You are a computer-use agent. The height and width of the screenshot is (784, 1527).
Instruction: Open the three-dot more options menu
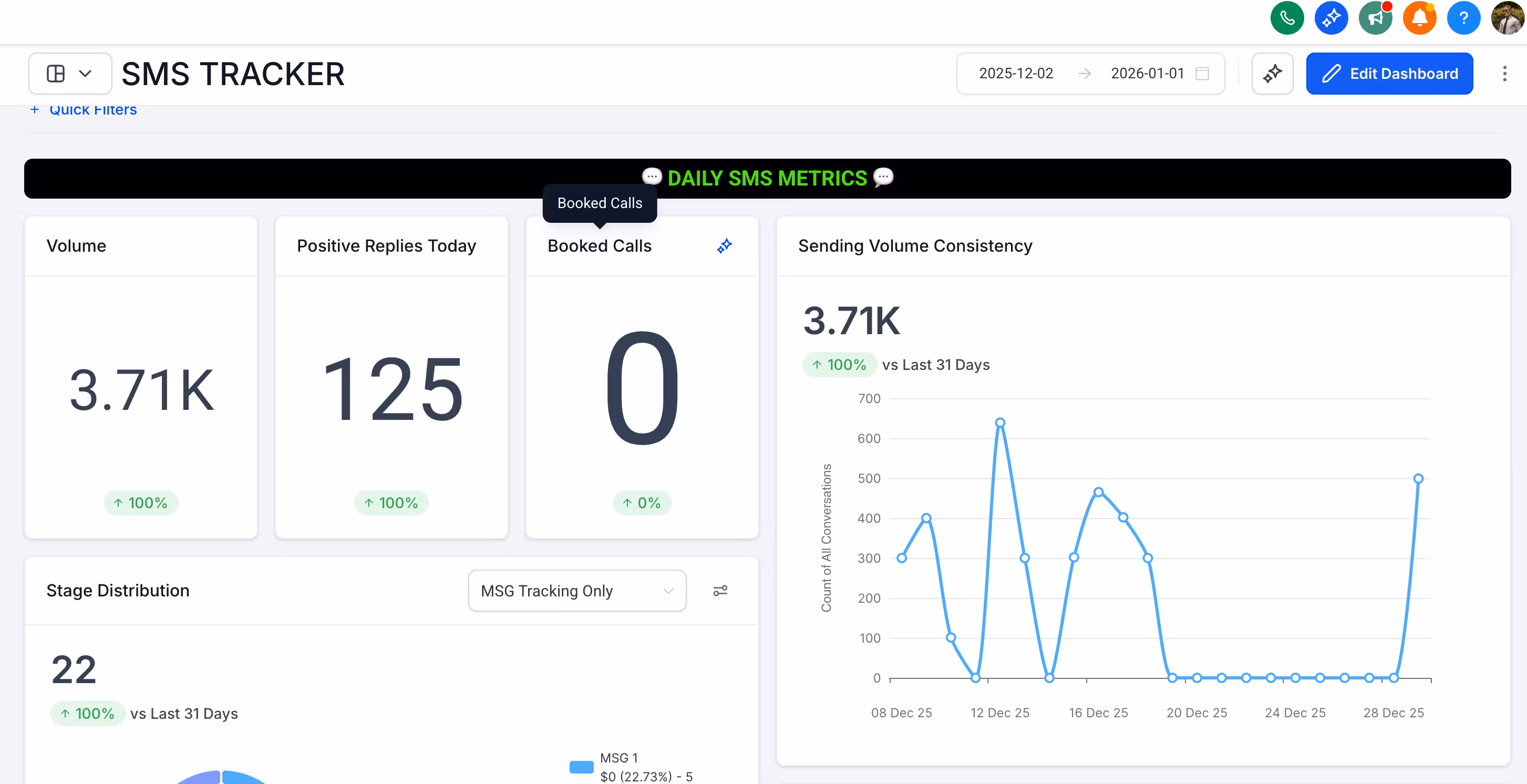pos(1504,74)
